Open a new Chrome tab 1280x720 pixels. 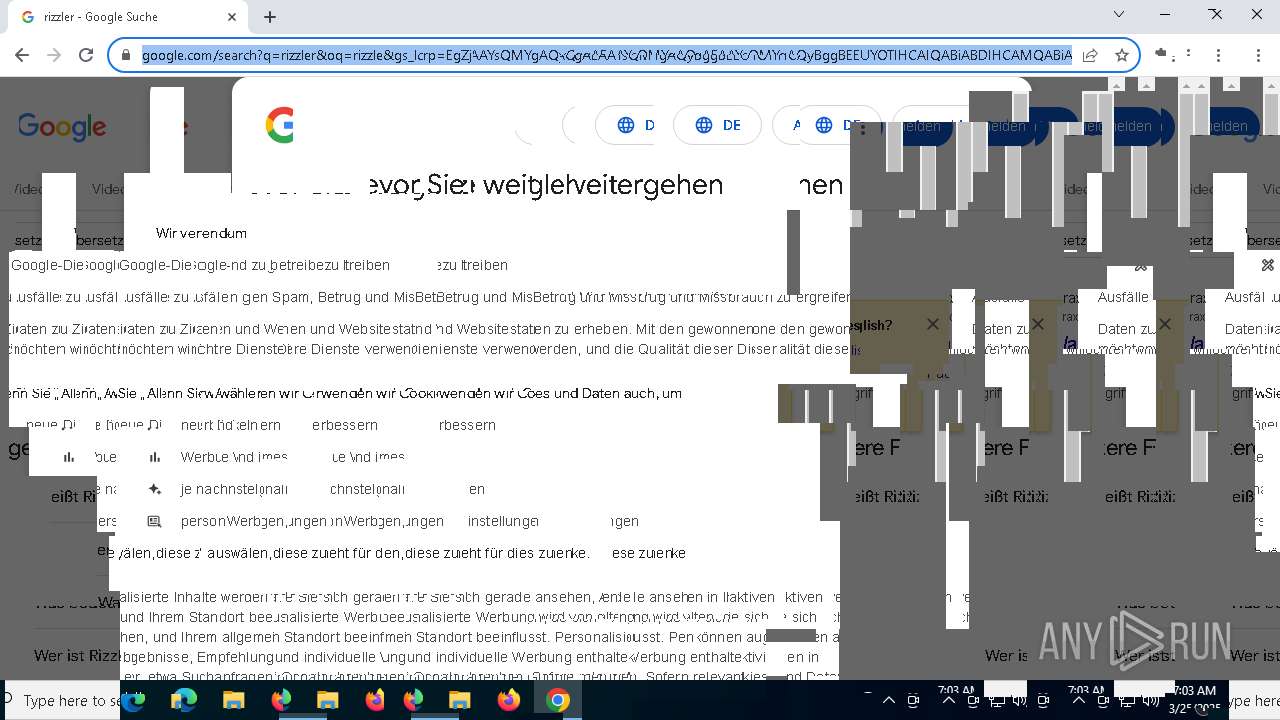[269, 17]
